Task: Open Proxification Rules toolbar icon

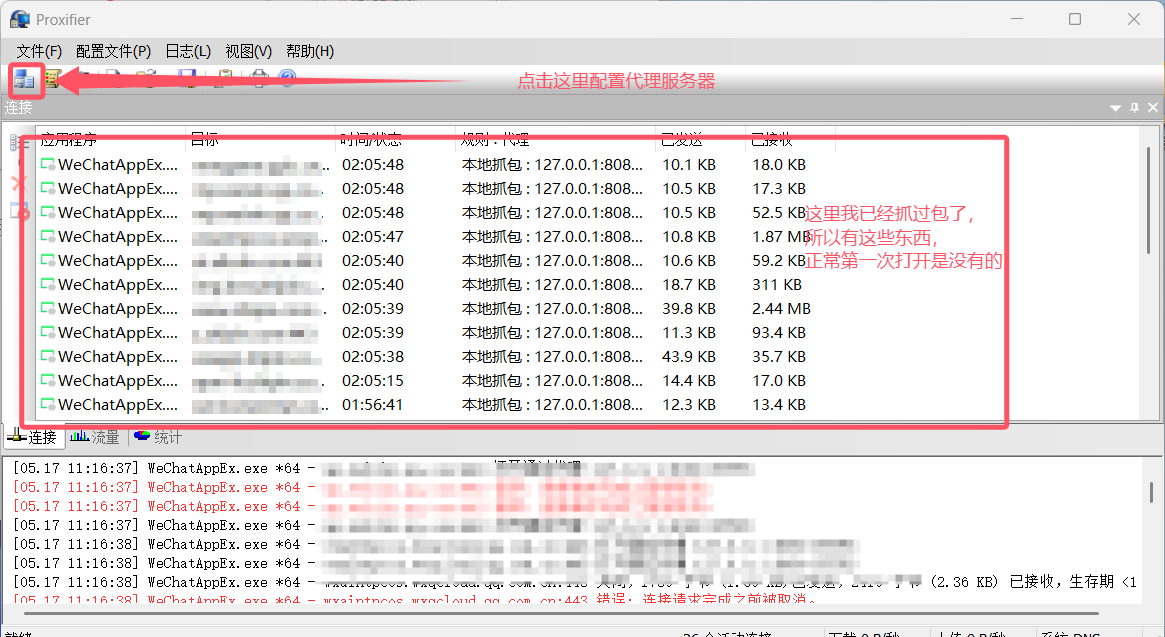Action: pyautogui.click(x=52, y=79)
